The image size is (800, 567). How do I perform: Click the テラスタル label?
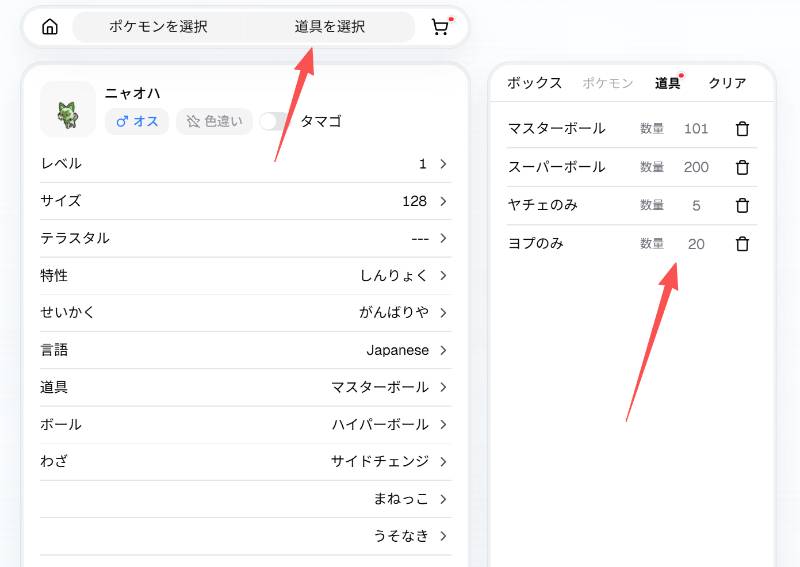(75, 238)
